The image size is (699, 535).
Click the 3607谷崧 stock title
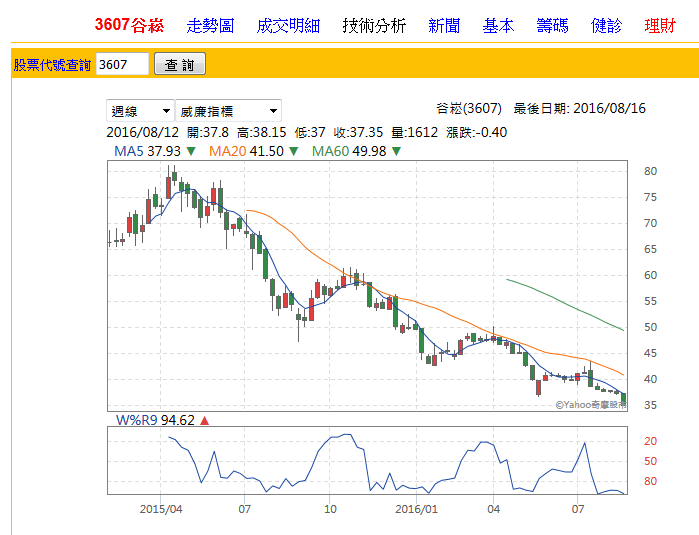tap(129, 25)
